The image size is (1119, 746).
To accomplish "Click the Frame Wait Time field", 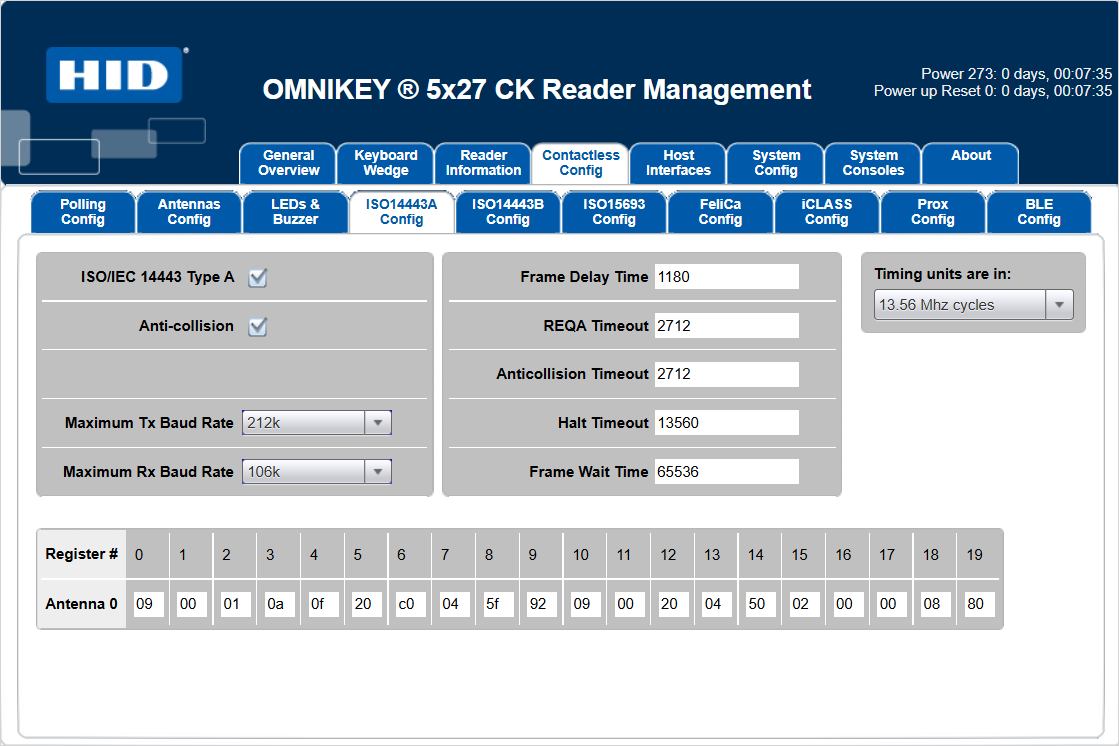I will point(726,472).
